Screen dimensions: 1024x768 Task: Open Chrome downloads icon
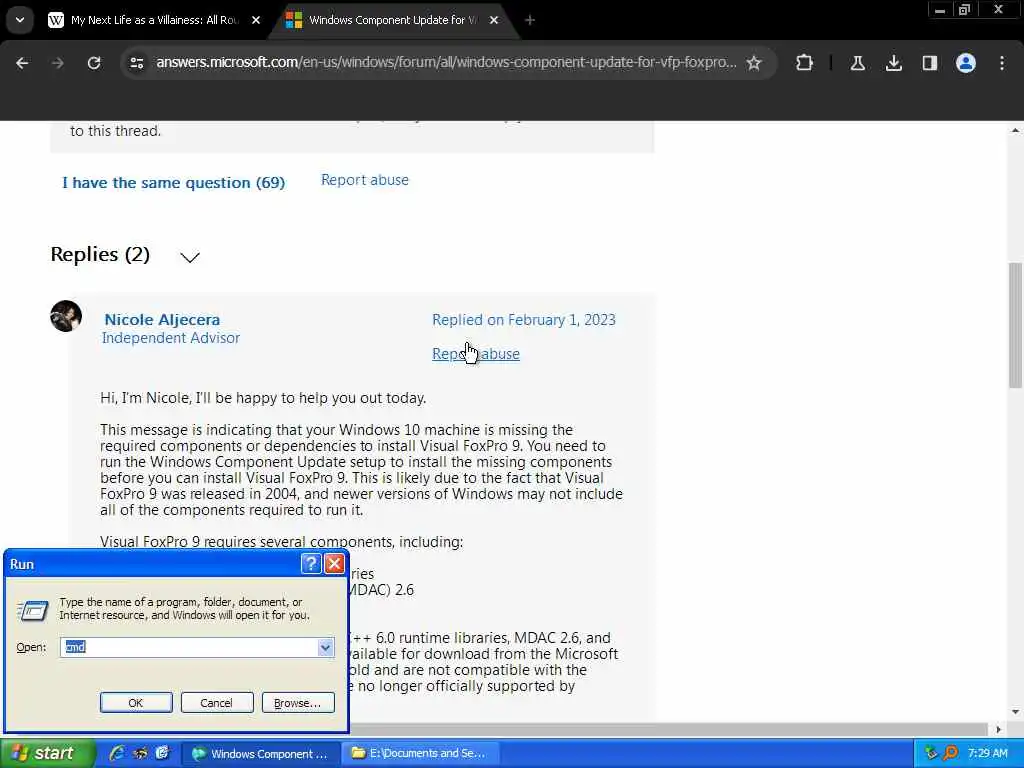pyautogui.click(x=894, y=63)
